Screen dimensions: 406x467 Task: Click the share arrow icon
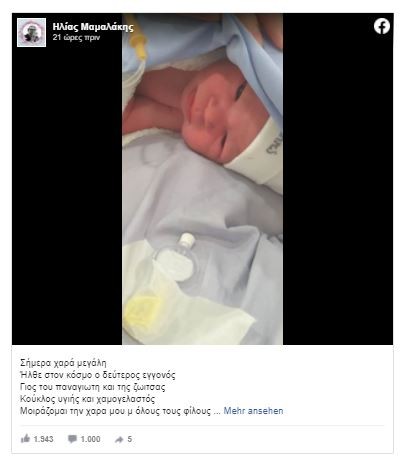click(119, 439)
